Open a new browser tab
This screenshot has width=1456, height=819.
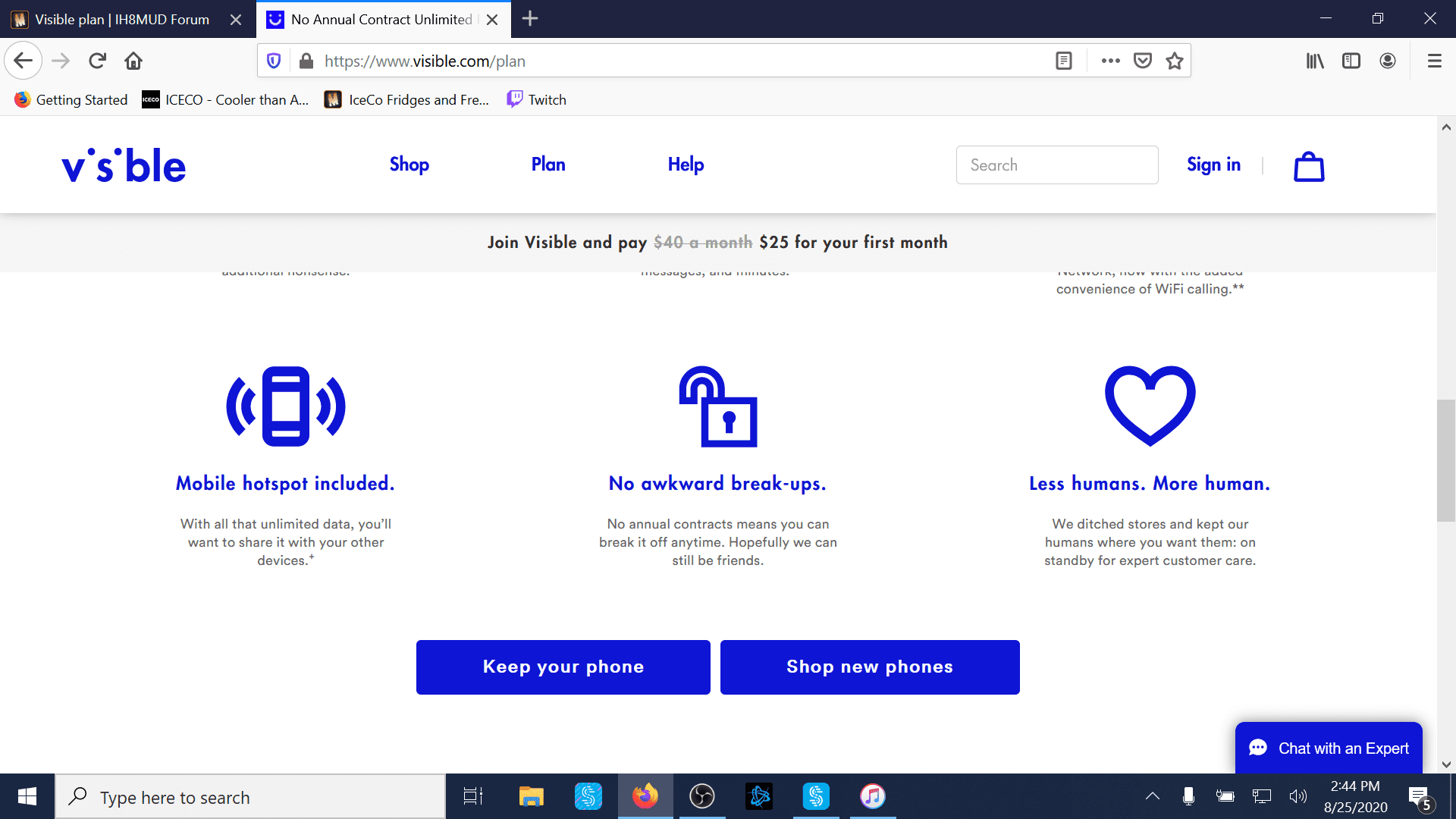point(530,19)
